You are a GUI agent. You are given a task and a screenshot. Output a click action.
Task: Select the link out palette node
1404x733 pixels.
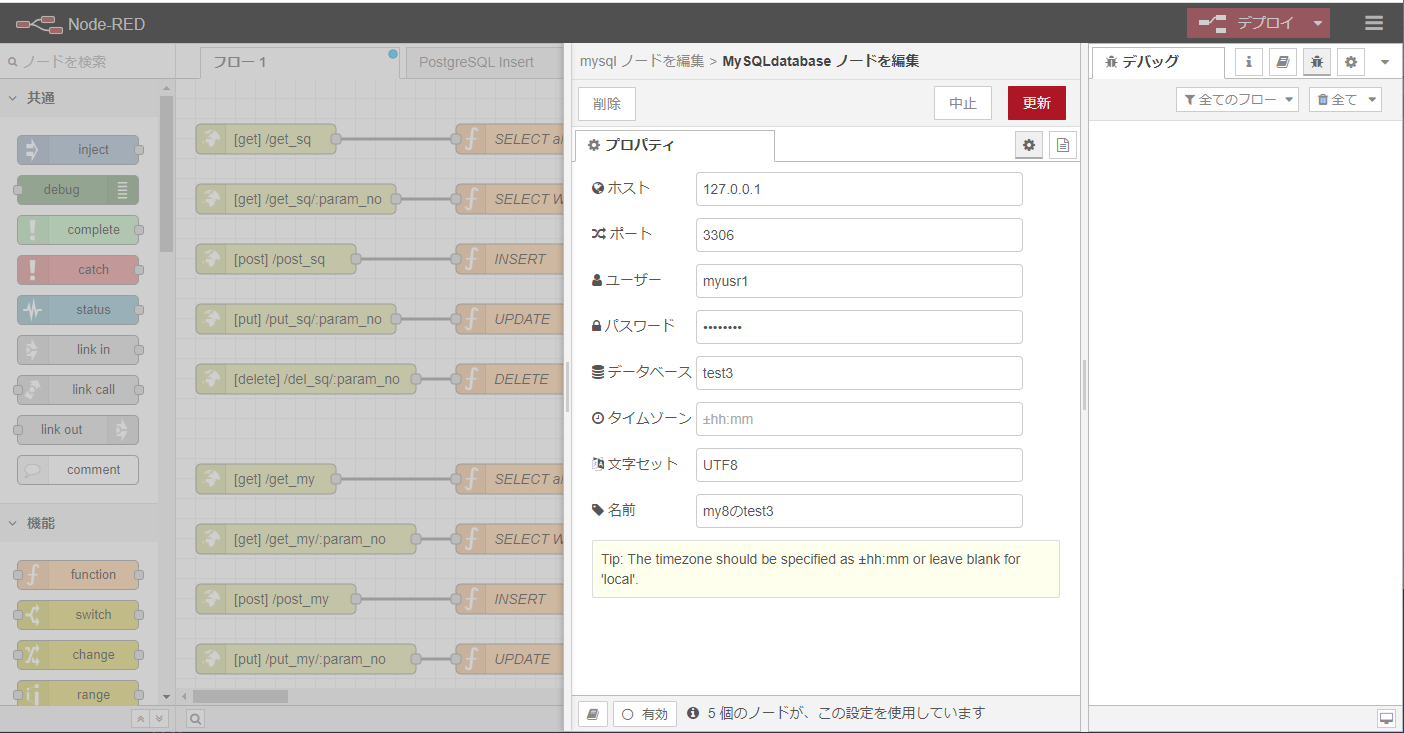(x=78, y=430)
